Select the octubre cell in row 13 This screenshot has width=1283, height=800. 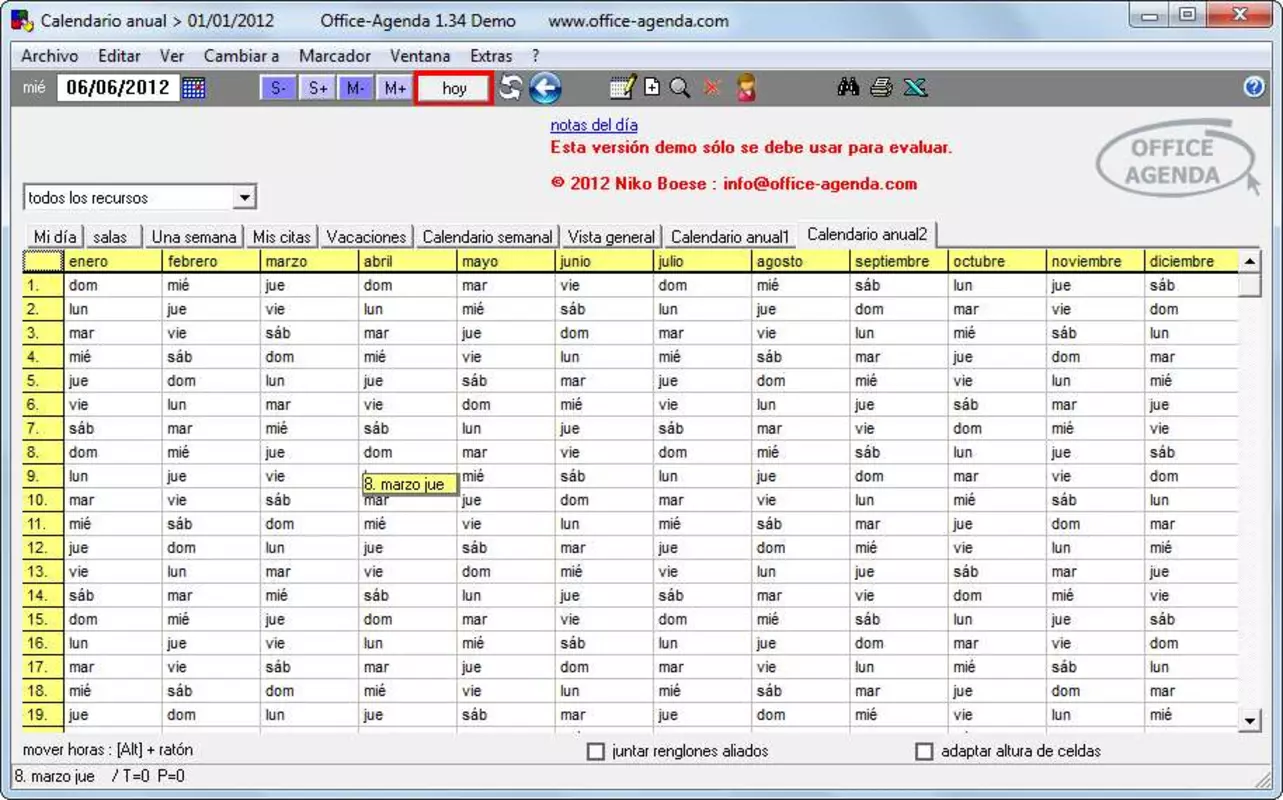point(997,572)
